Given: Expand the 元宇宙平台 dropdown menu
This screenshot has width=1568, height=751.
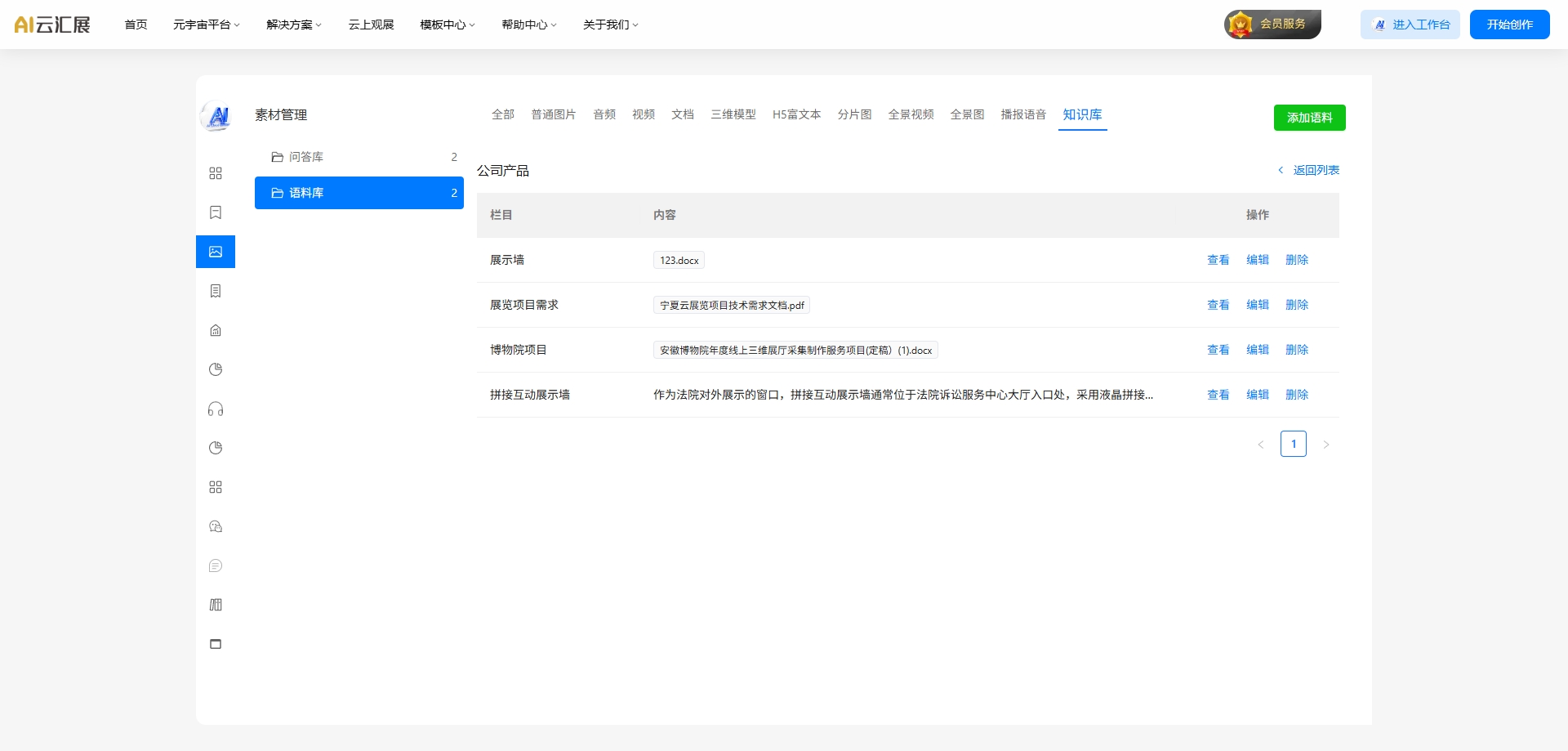Looking at the screenshot, I should tap(206, 25).
